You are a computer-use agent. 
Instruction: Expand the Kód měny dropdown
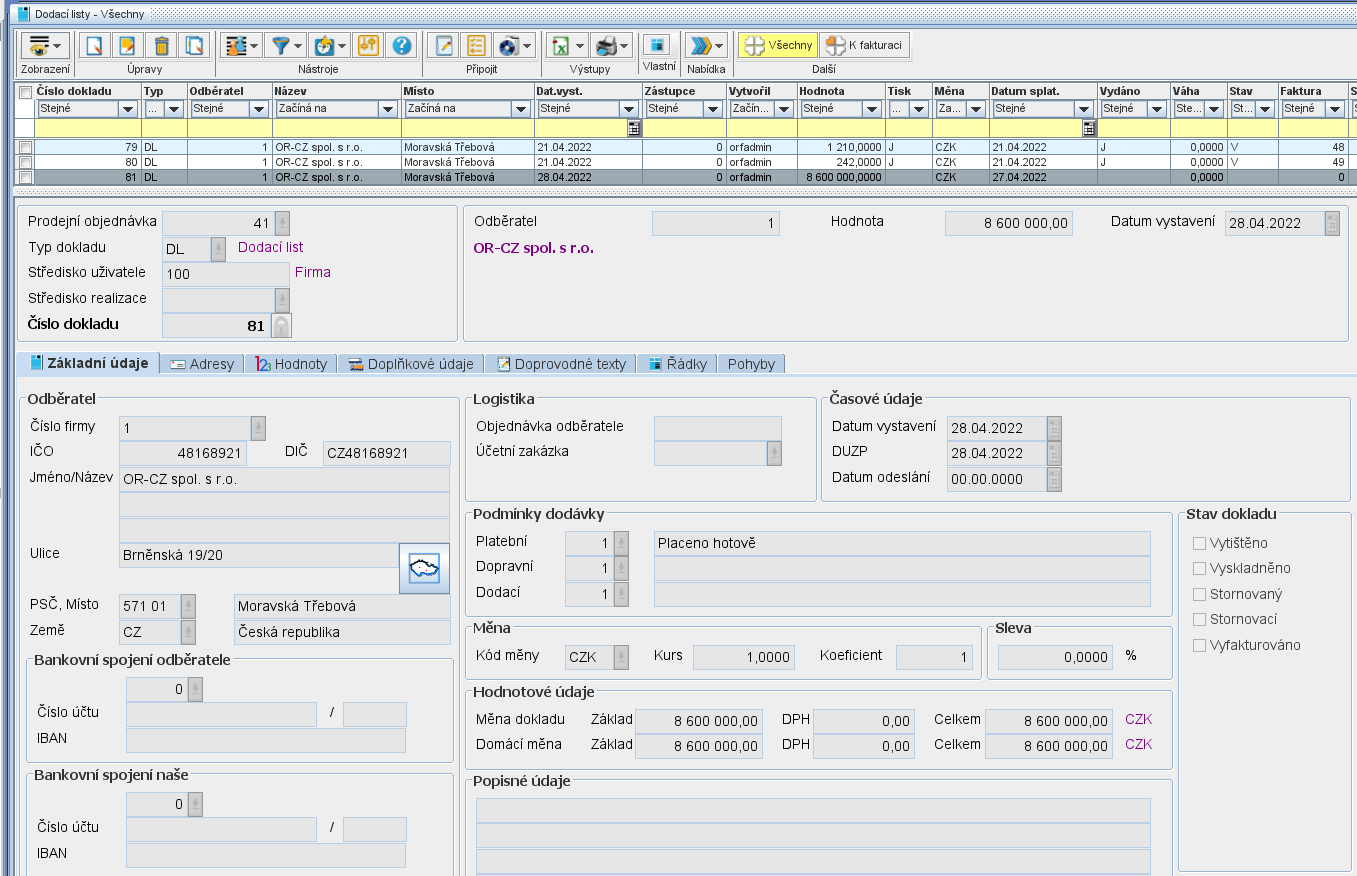(621, 657)
